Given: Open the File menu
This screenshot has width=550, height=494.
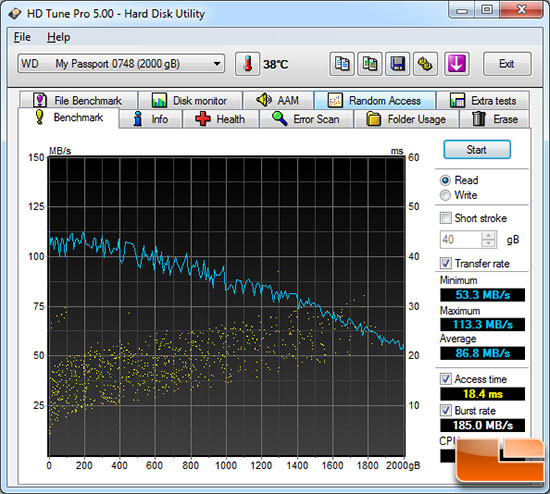Looking at the screenshot, I should click(x=22, y=37).
